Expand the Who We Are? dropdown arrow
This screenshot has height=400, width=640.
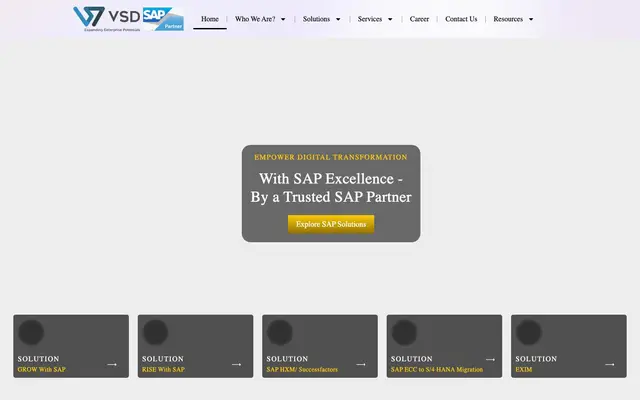(283, 19)
